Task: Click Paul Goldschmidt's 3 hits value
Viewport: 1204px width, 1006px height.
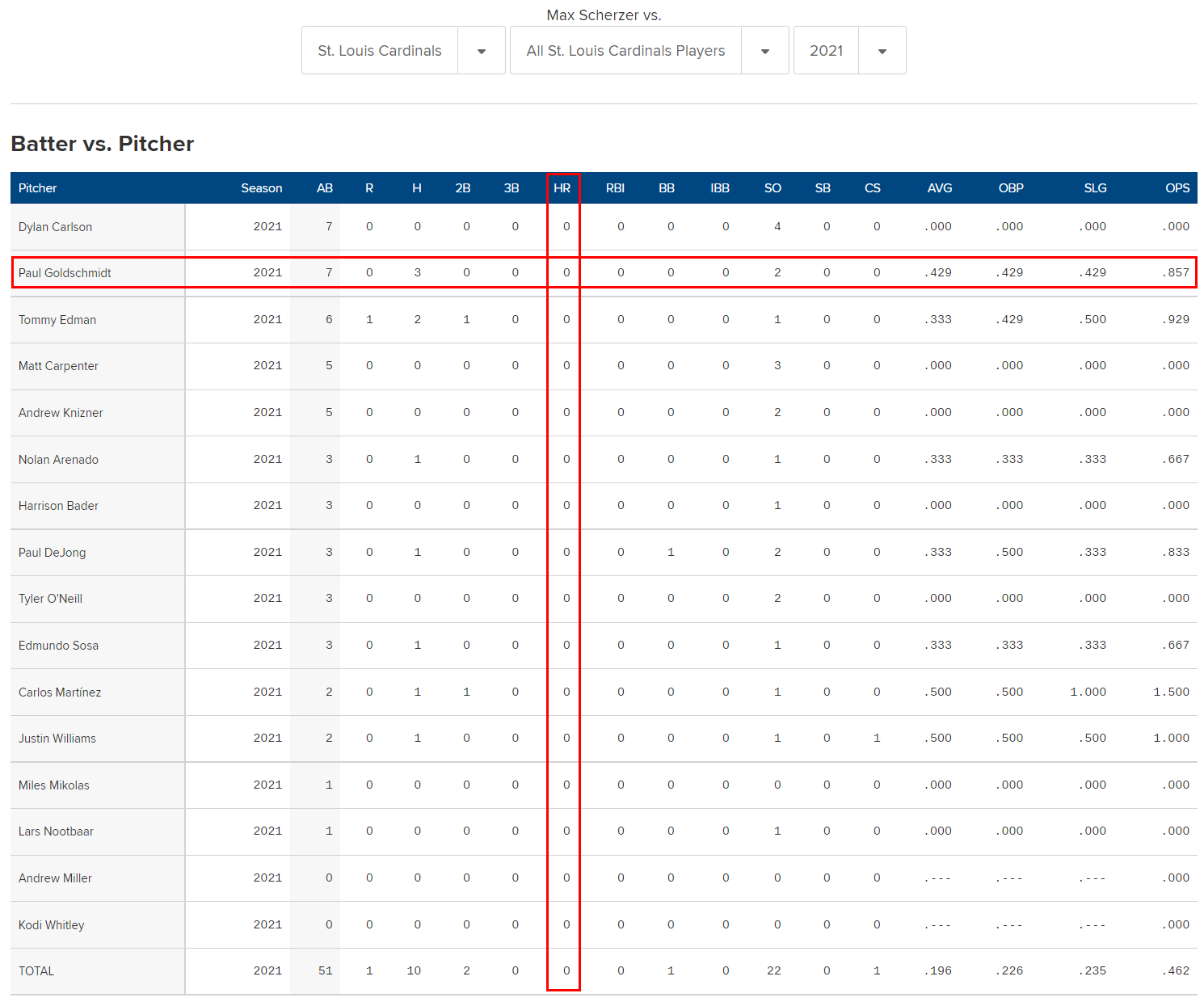Action: (x=418, y=272)
